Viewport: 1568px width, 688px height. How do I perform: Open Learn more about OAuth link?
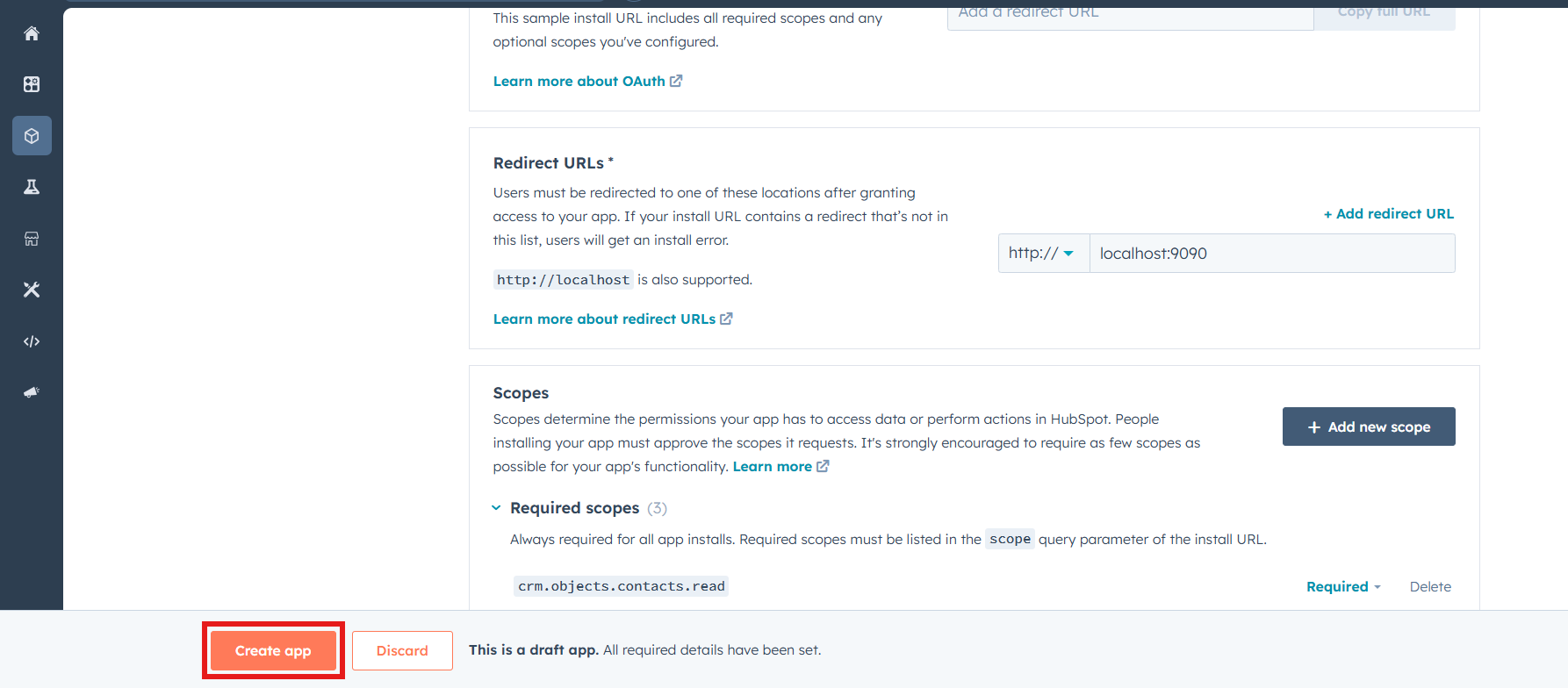(579, 81)
